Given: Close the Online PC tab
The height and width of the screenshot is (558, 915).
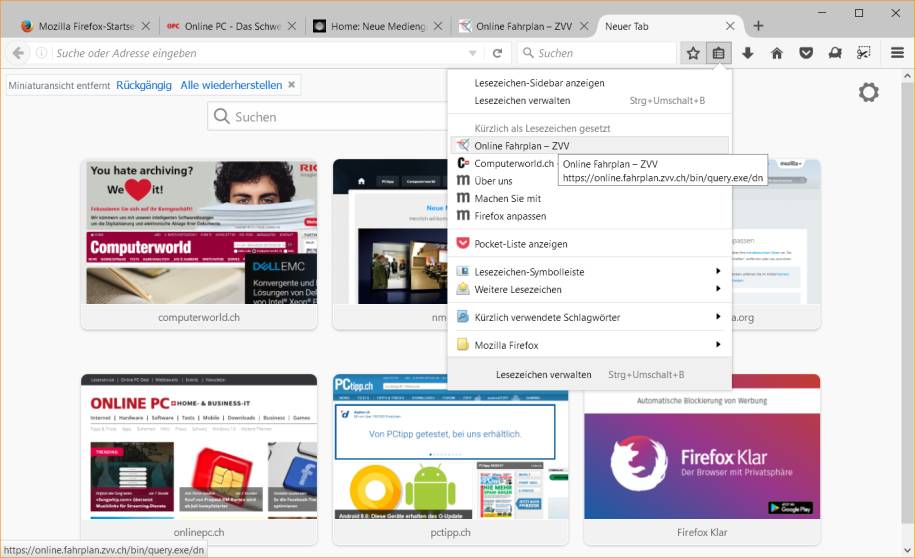Looking at the screenshot, I should click(x=292, y=26).
